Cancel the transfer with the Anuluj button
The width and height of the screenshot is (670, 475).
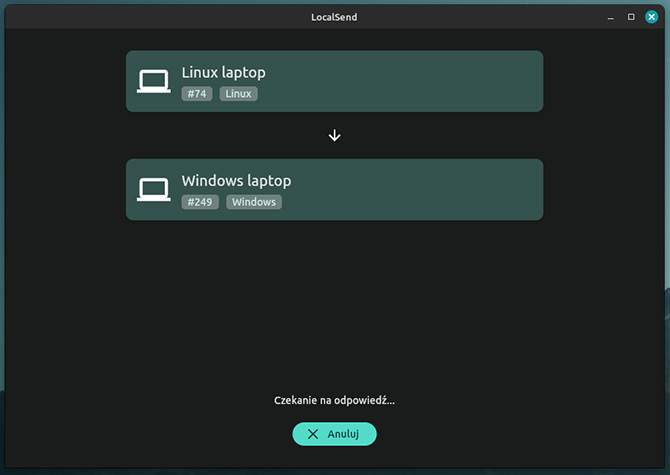[334, 434]
